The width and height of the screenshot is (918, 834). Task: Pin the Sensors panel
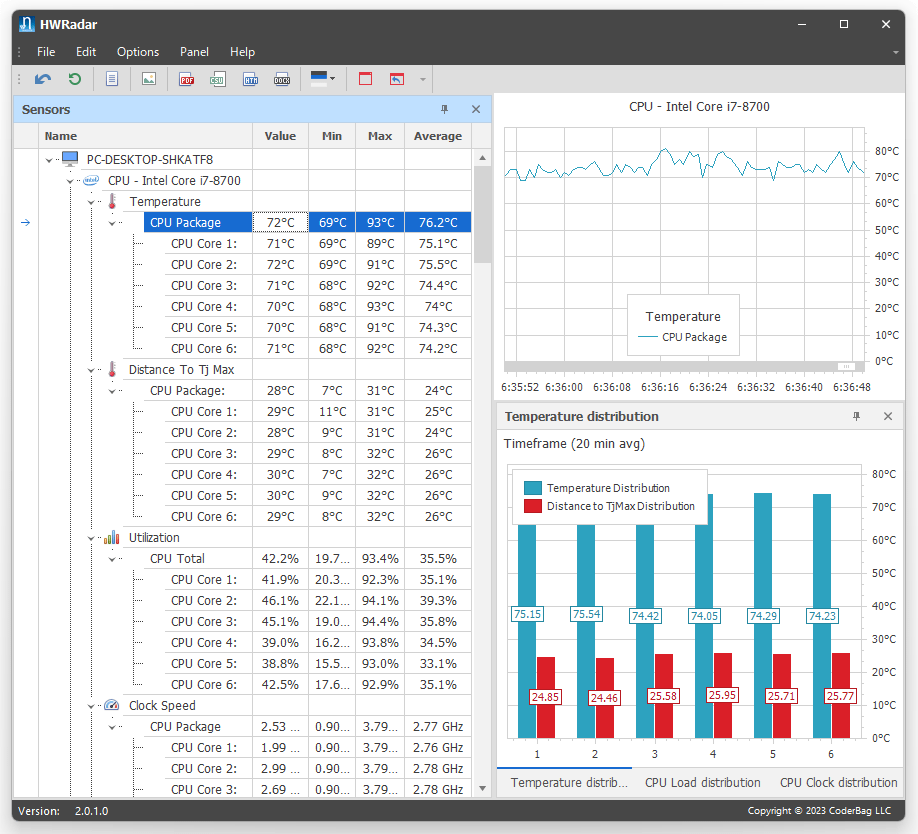[444, 109]
